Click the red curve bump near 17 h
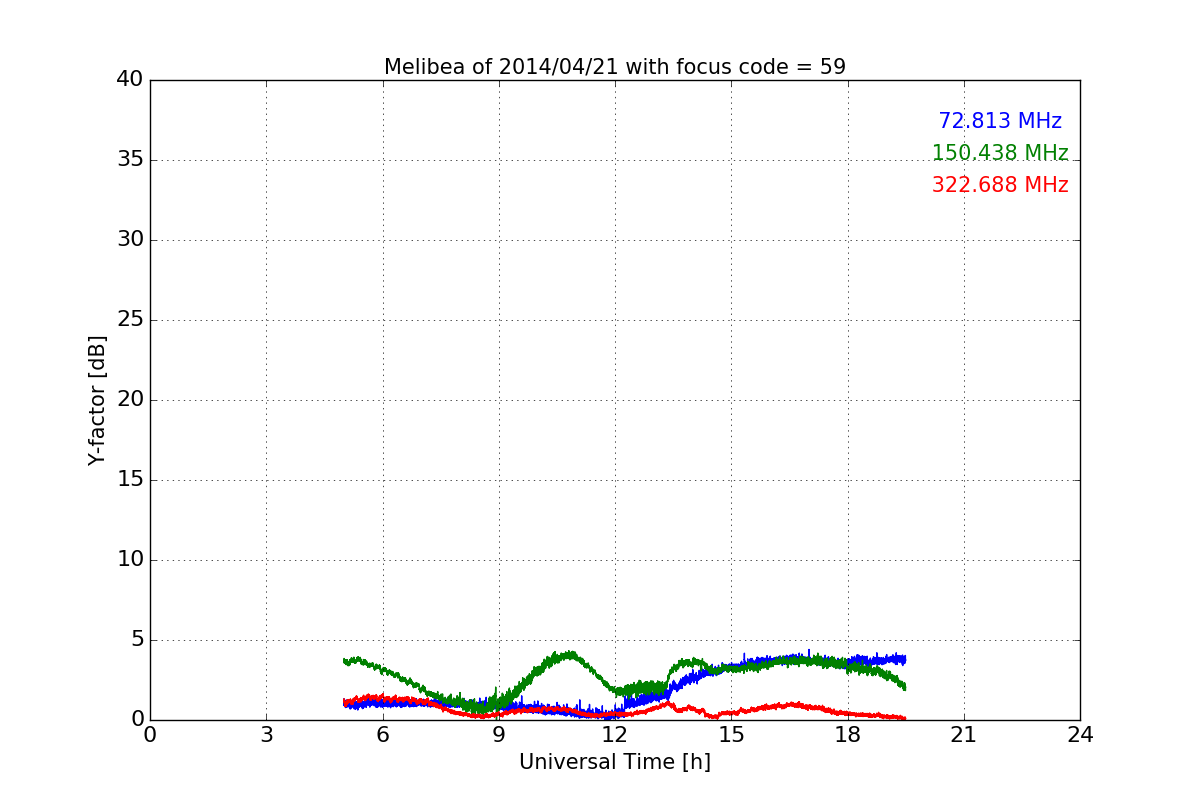1200x800 pixels. pos(792,704)
